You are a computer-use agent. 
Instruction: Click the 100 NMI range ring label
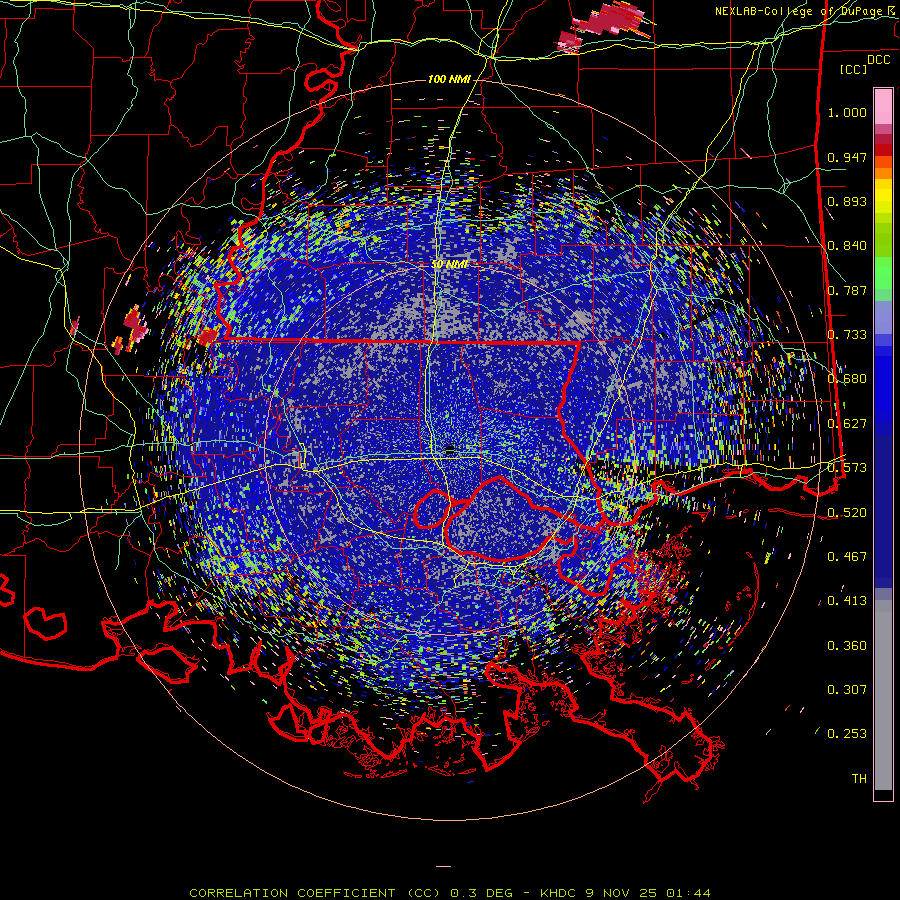449,79
